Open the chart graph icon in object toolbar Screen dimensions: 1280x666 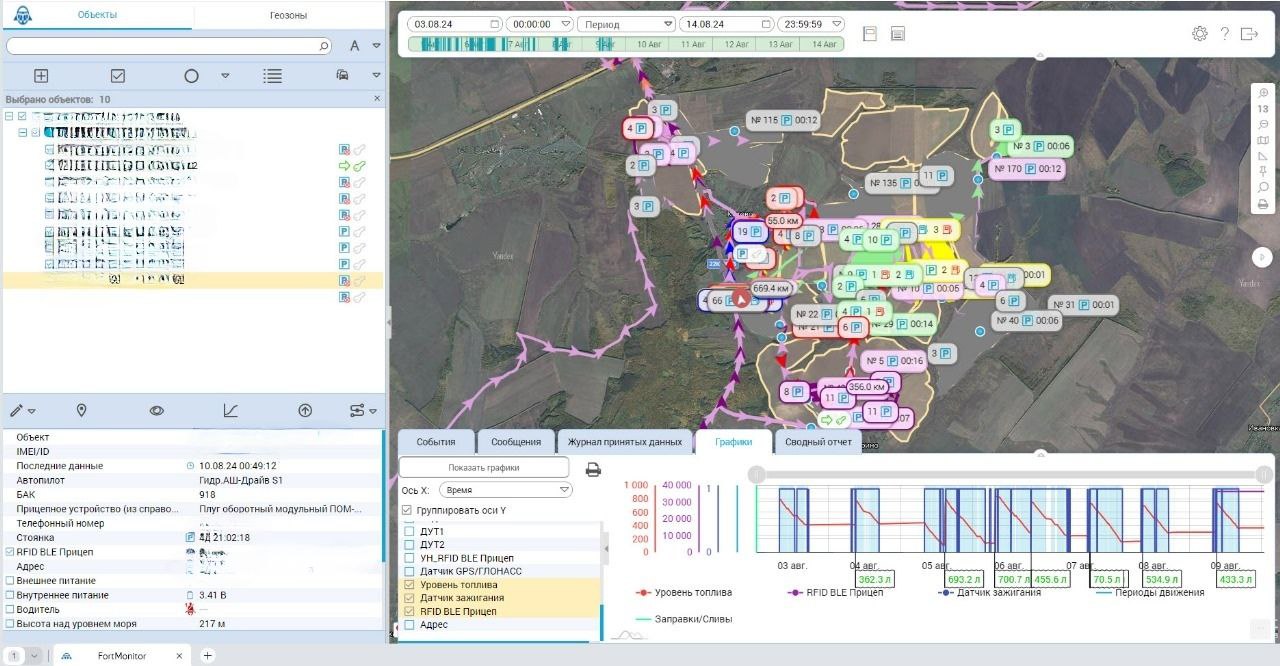pyautogui.click(x=230, y=410)
